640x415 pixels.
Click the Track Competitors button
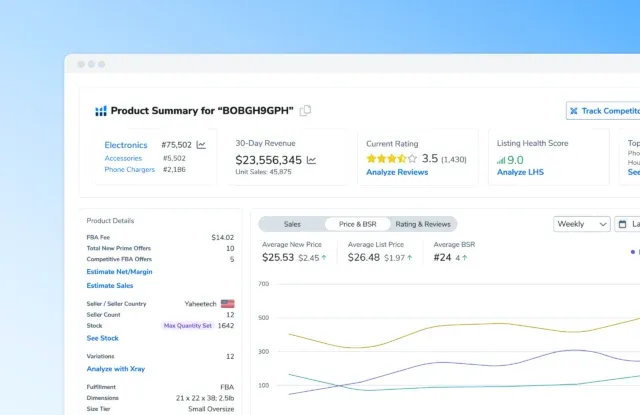[x=603, y=111]
